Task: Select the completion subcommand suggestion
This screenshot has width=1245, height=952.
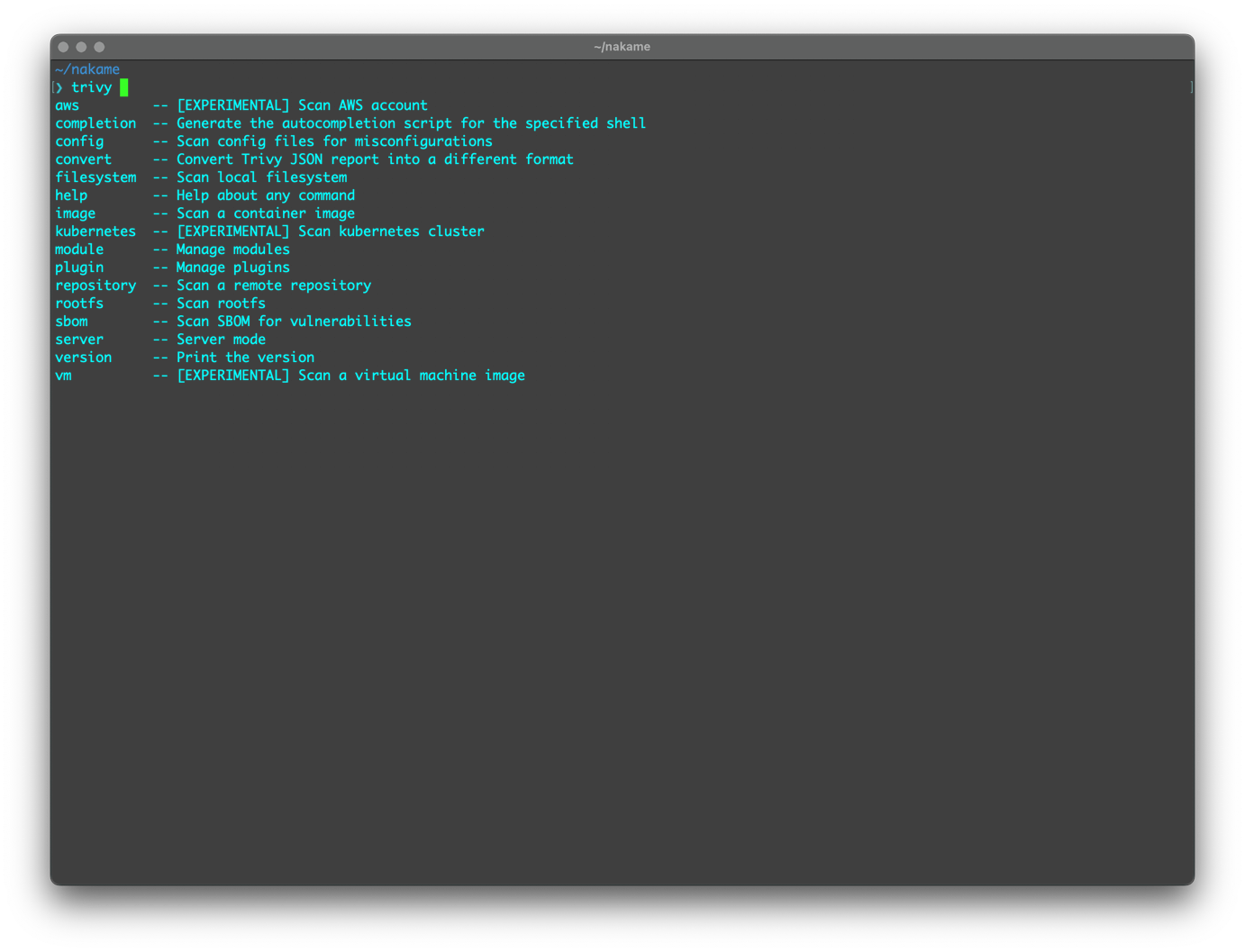Action: tap(95, 123)
